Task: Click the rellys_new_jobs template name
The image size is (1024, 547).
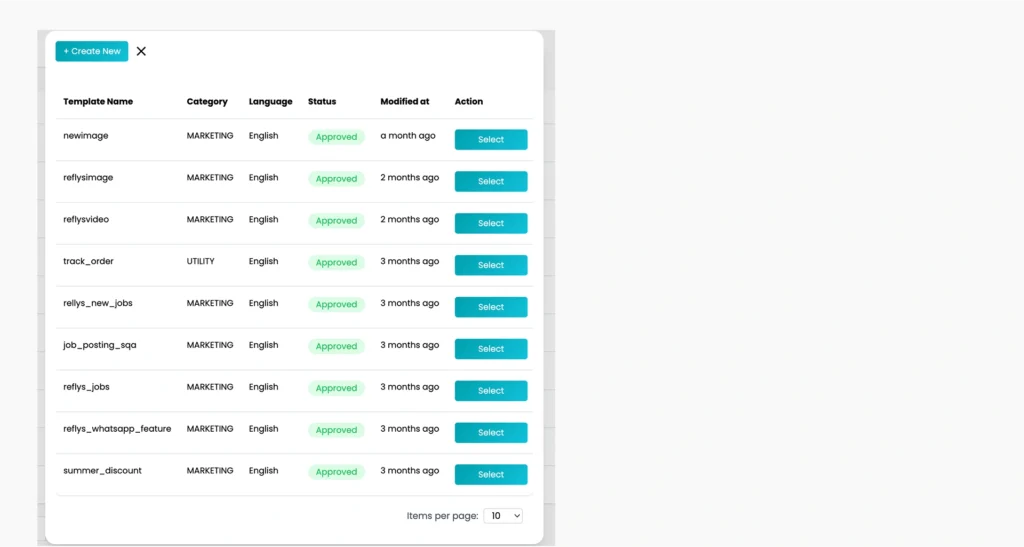Action: pyautogui.click(x=98, y=303)
